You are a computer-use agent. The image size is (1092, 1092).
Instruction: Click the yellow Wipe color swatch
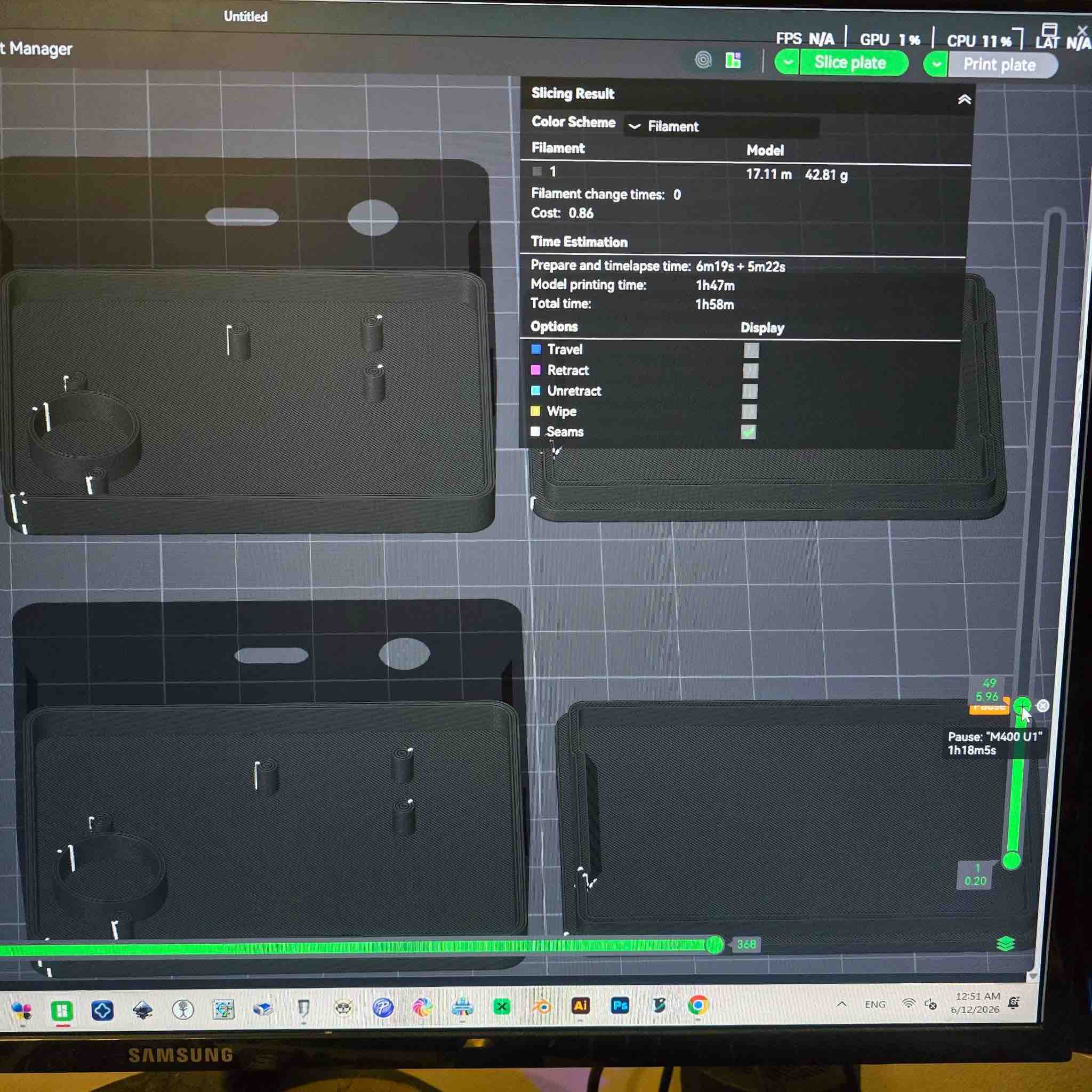535,411
